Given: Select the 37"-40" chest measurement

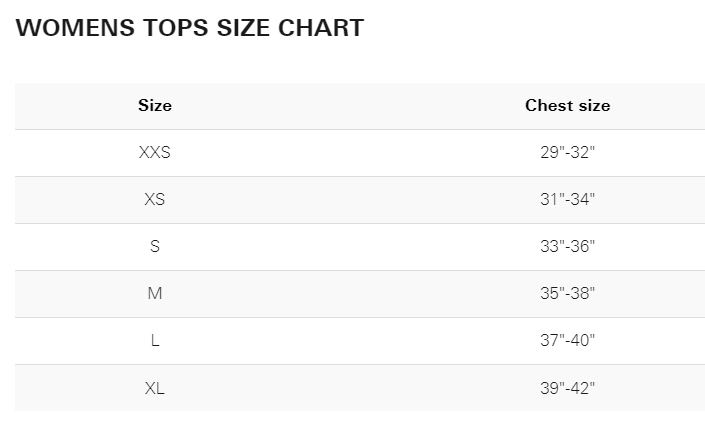Looking at the screenshot, I should (567, 341).
